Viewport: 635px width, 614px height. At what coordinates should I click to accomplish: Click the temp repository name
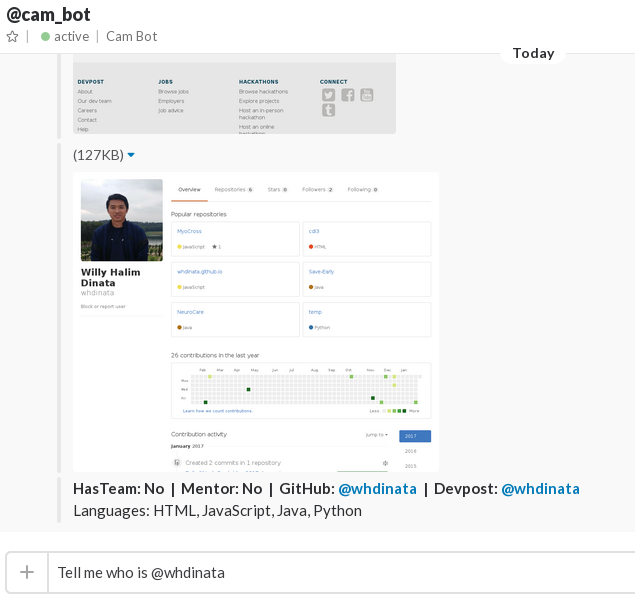315,312
